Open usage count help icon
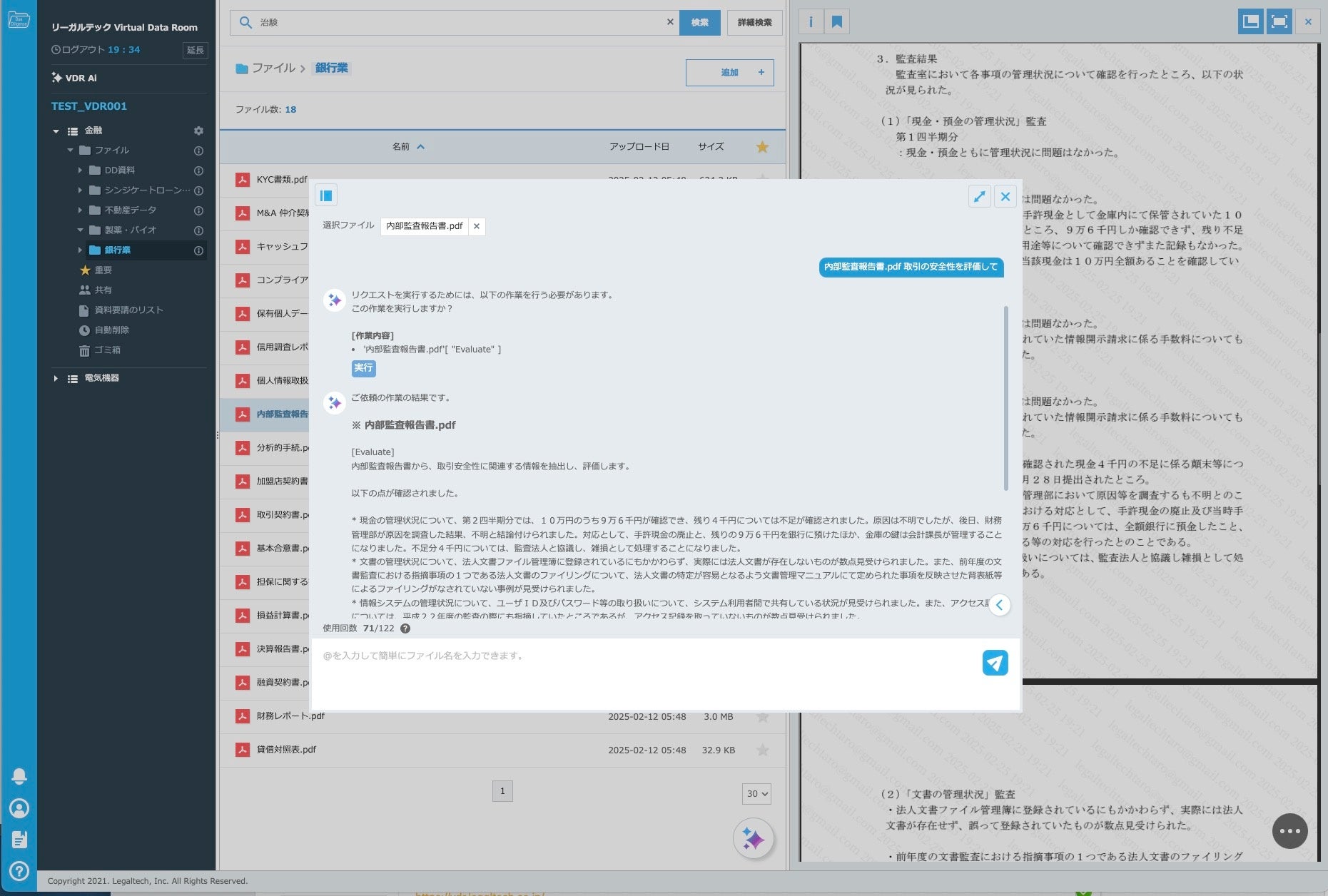This screenshot has width=1328, height=896. point(405,628)
